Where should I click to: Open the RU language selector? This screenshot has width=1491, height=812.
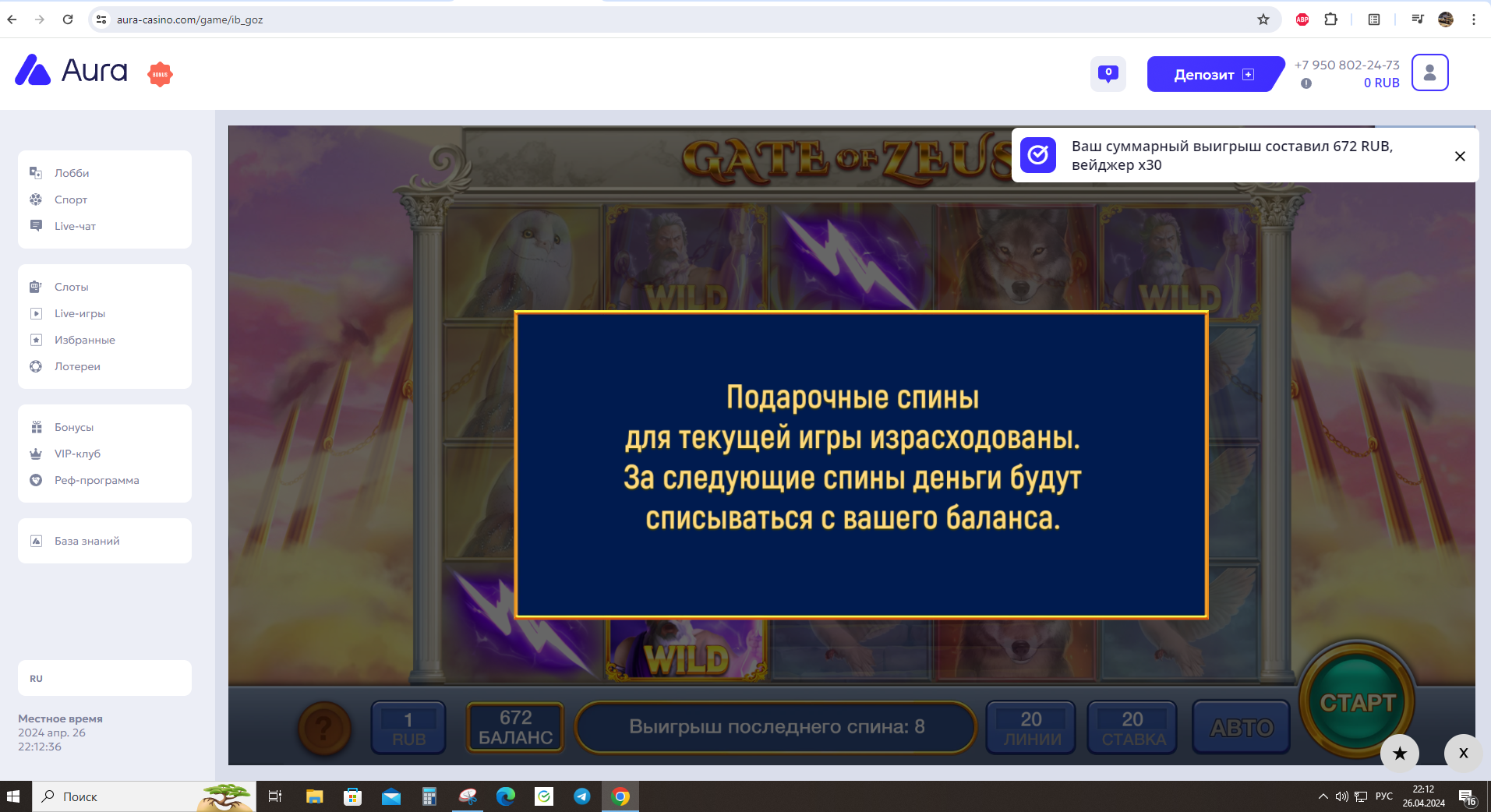[x=104, y=678]
